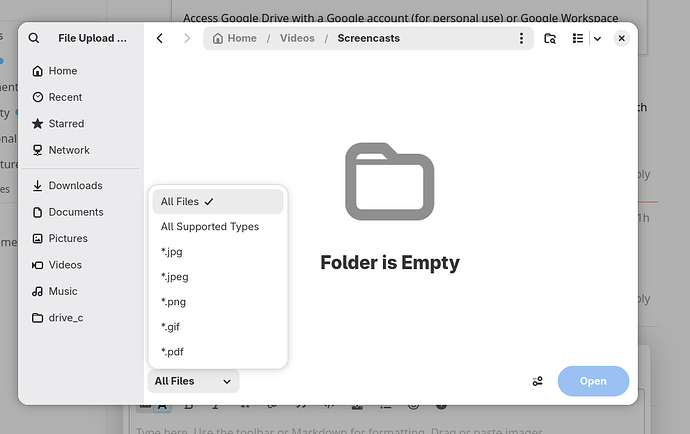This screenshot has width=690, height=434.
Task: Open dialog options toggle icon near Open
Action: [537, 381]
